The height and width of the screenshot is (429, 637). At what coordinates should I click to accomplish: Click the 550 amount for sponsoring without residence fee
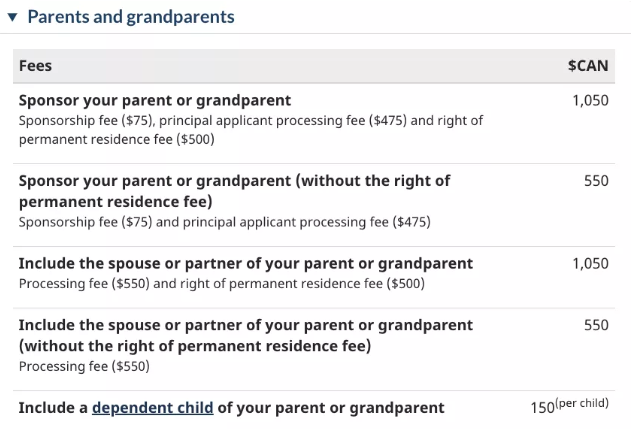596,181
